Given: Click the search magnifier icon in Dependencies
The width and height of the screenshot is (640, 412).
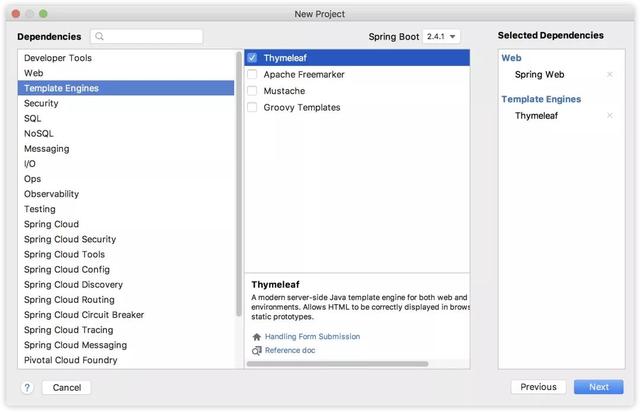Looking at the screenshot, I should tap(99, 36).
